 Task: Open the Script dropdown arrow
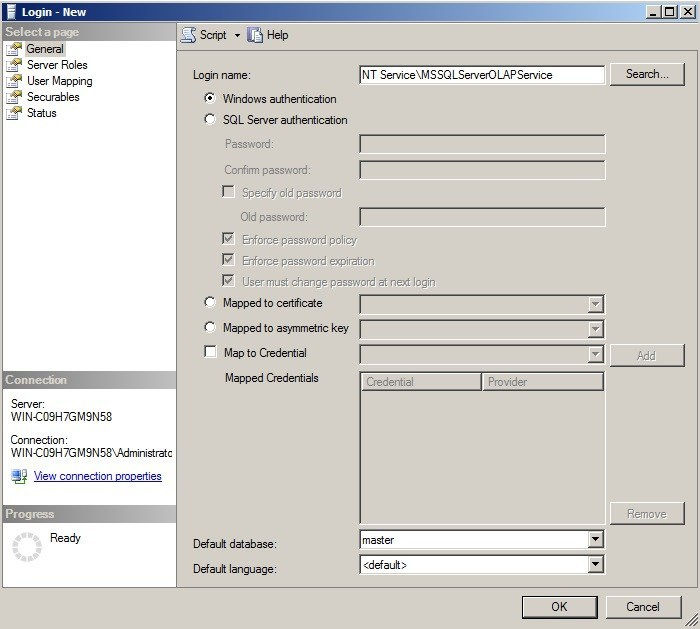237,35
